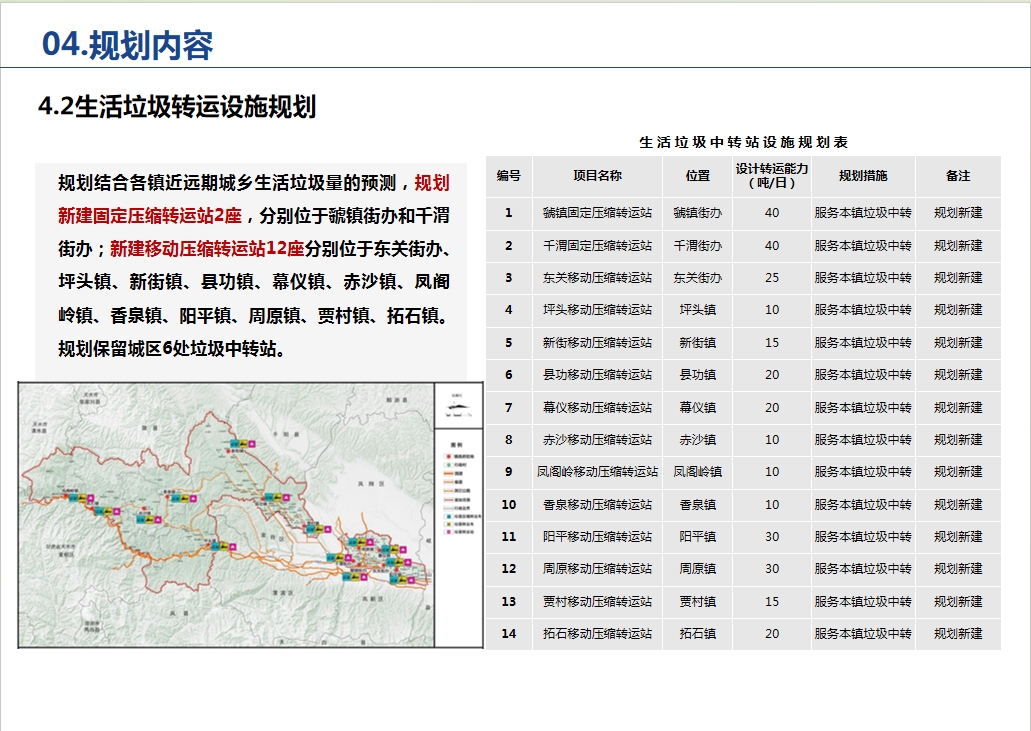Click the cell "幕仪移动压缩转运站"
Viewport: 1031px width, 731px height.
pyautogui.click(x=597, y=408)
